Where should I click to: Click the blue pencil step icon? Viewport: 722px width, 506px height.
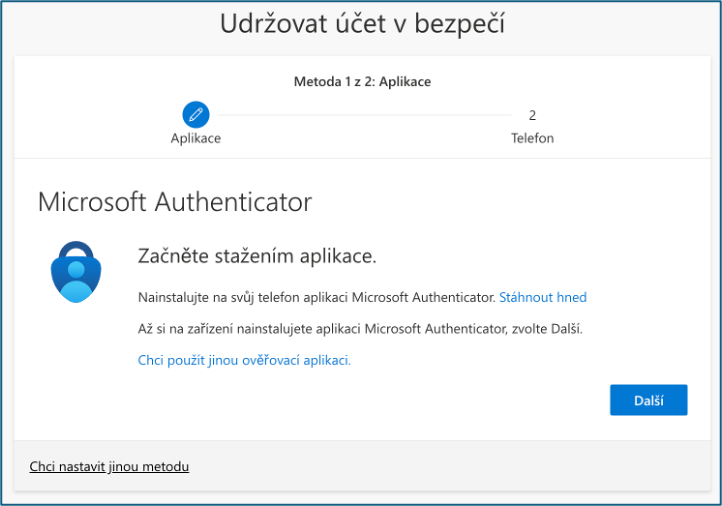click(196, 115)
